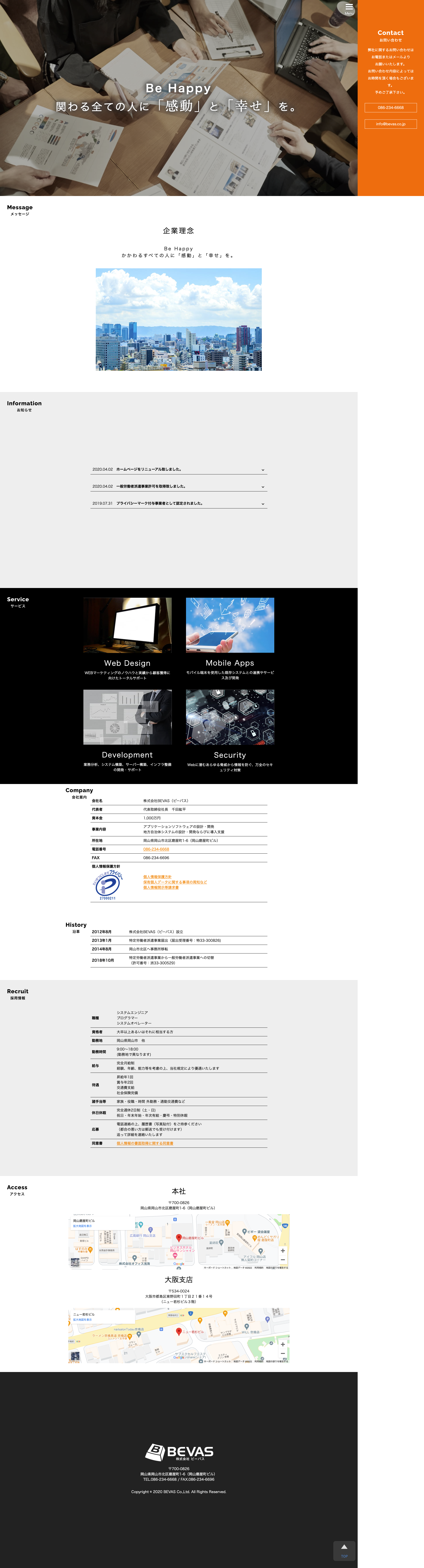Click the 9:00～18:00 working hours text

click(x=127, y=1049)
